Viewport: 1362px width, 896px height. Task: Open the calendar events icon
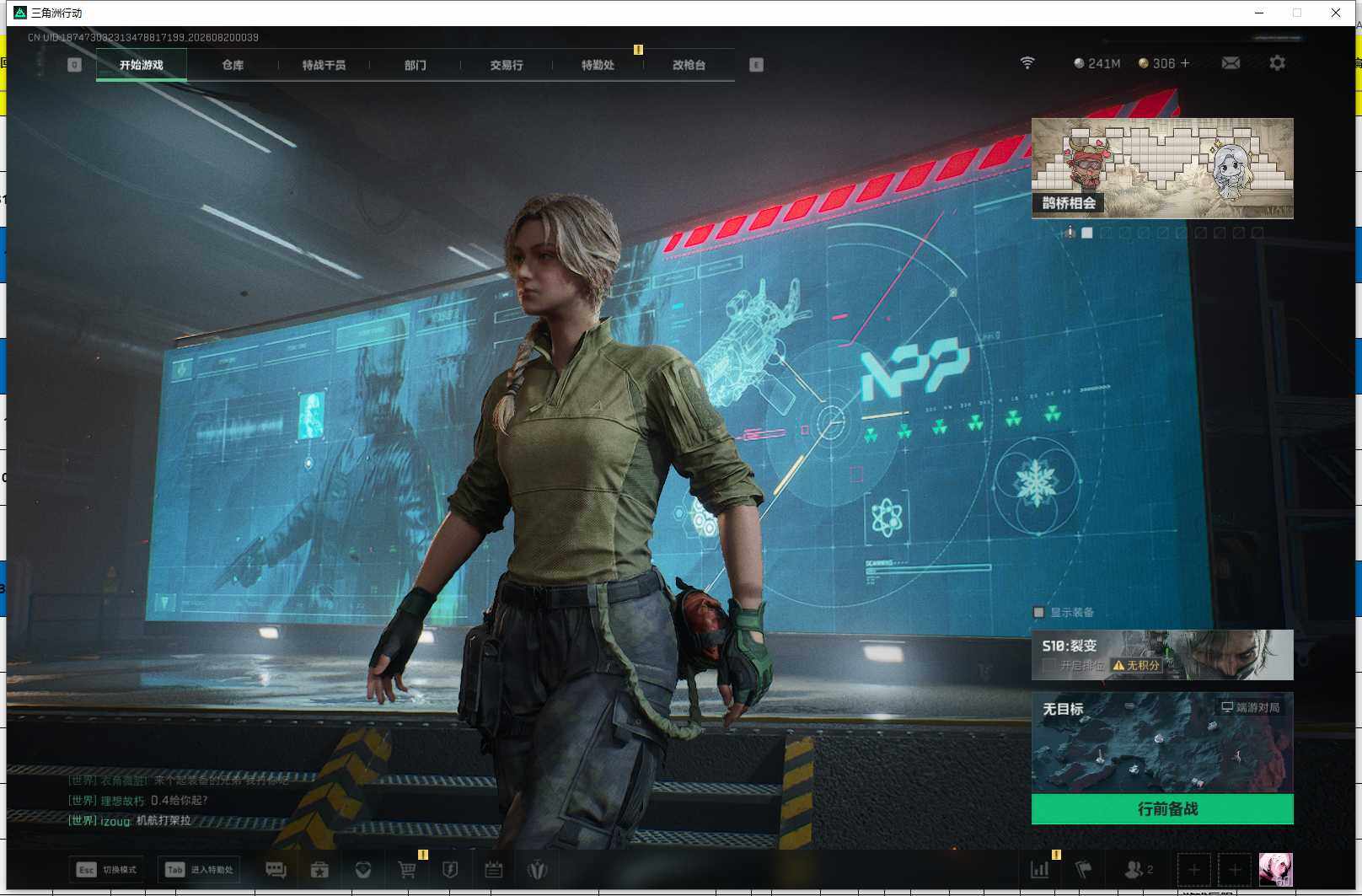(x=494, y=870)
